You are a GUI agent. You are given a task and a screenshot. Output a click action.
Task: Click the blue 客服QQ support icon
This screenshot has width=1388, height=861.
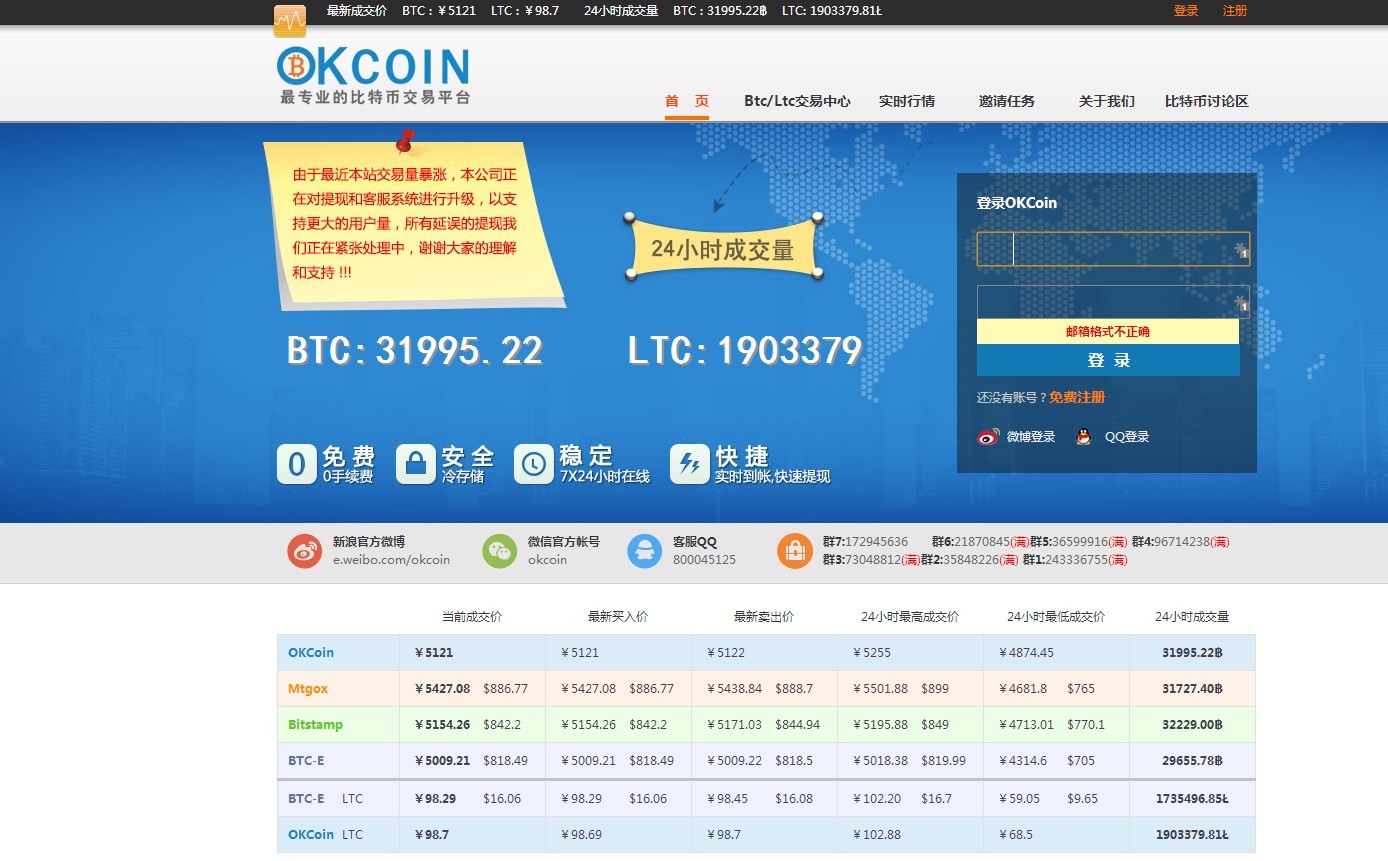(645, 551)
